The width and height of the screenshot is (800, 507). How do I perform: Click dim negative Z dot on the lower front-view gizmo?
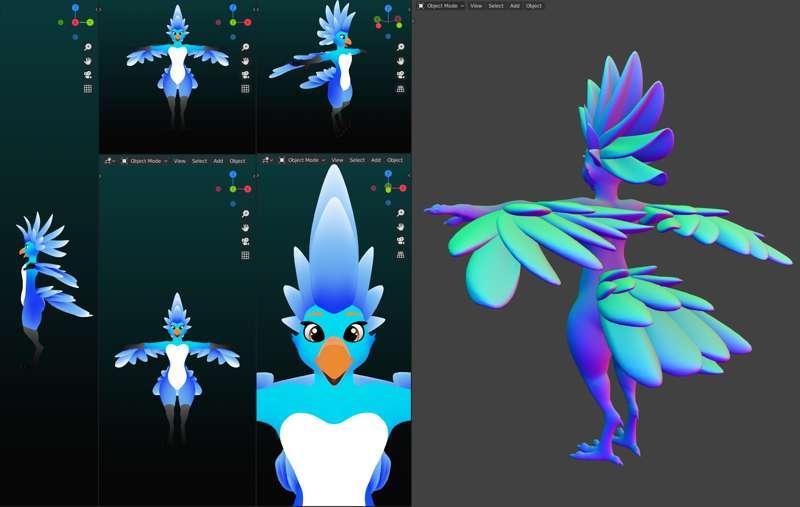233,204
